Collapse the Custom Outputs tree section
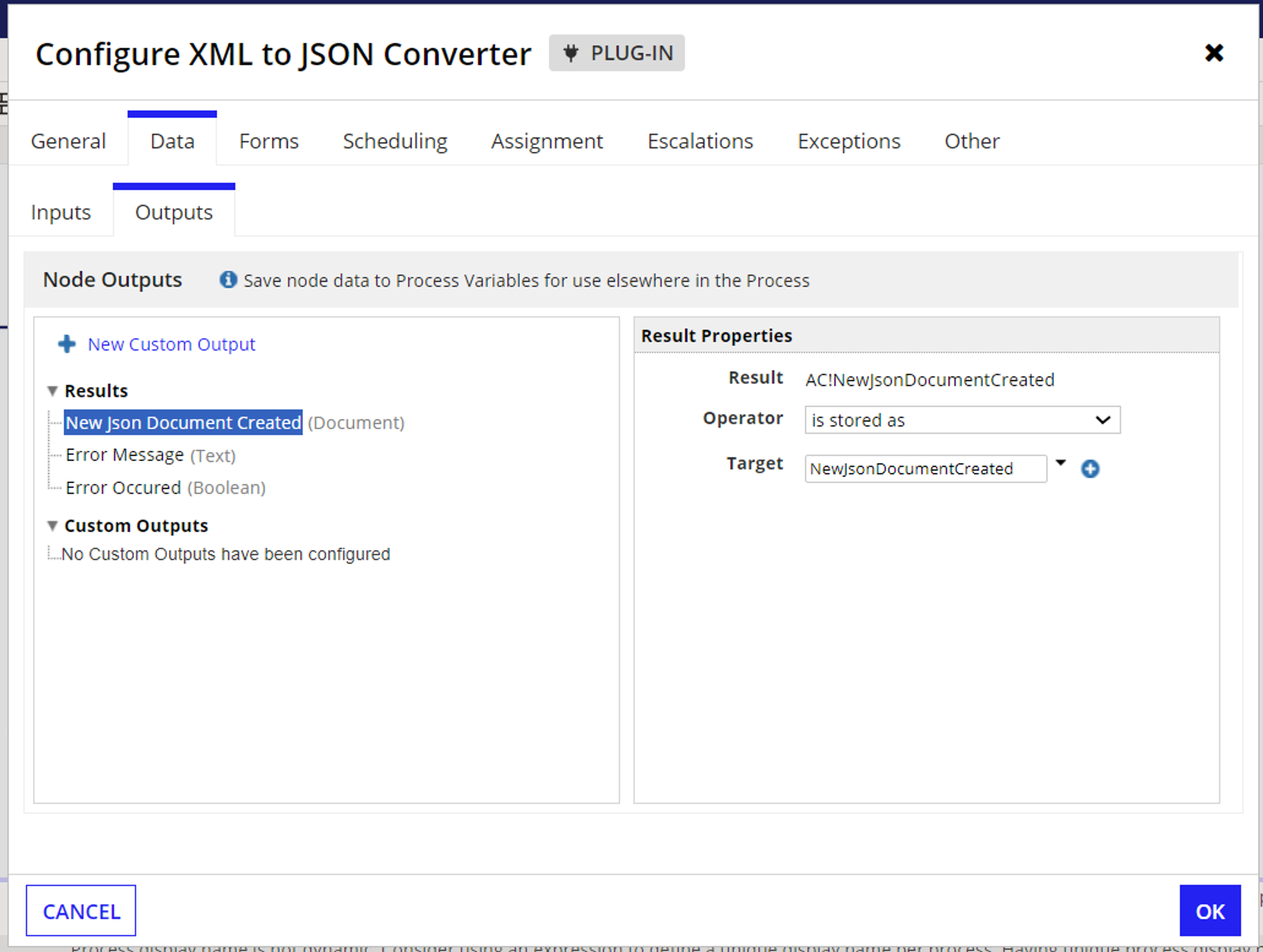 coord(52,526)
